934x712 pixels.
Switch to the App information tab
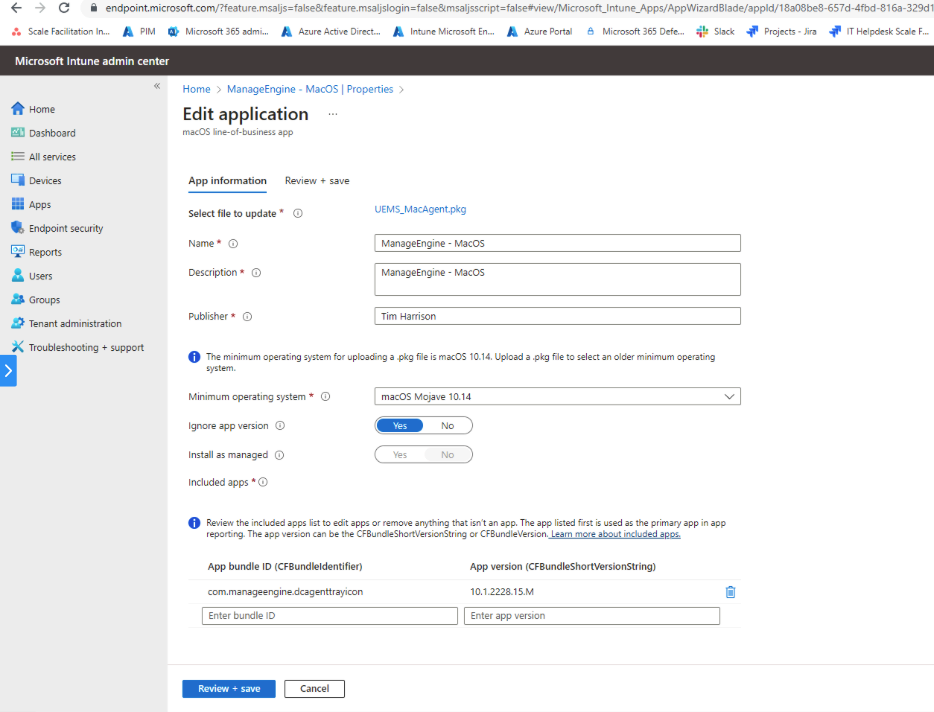[x=228, y=181]
